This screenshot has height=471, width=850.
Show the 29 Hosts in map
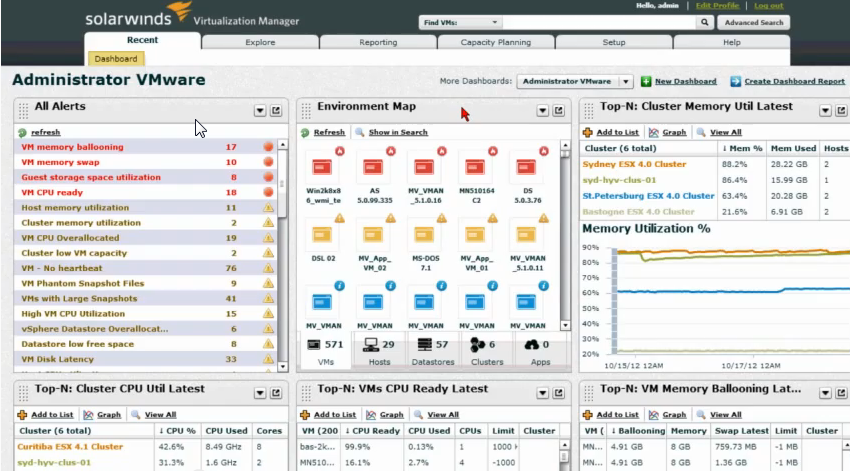(x=379, y=351)
